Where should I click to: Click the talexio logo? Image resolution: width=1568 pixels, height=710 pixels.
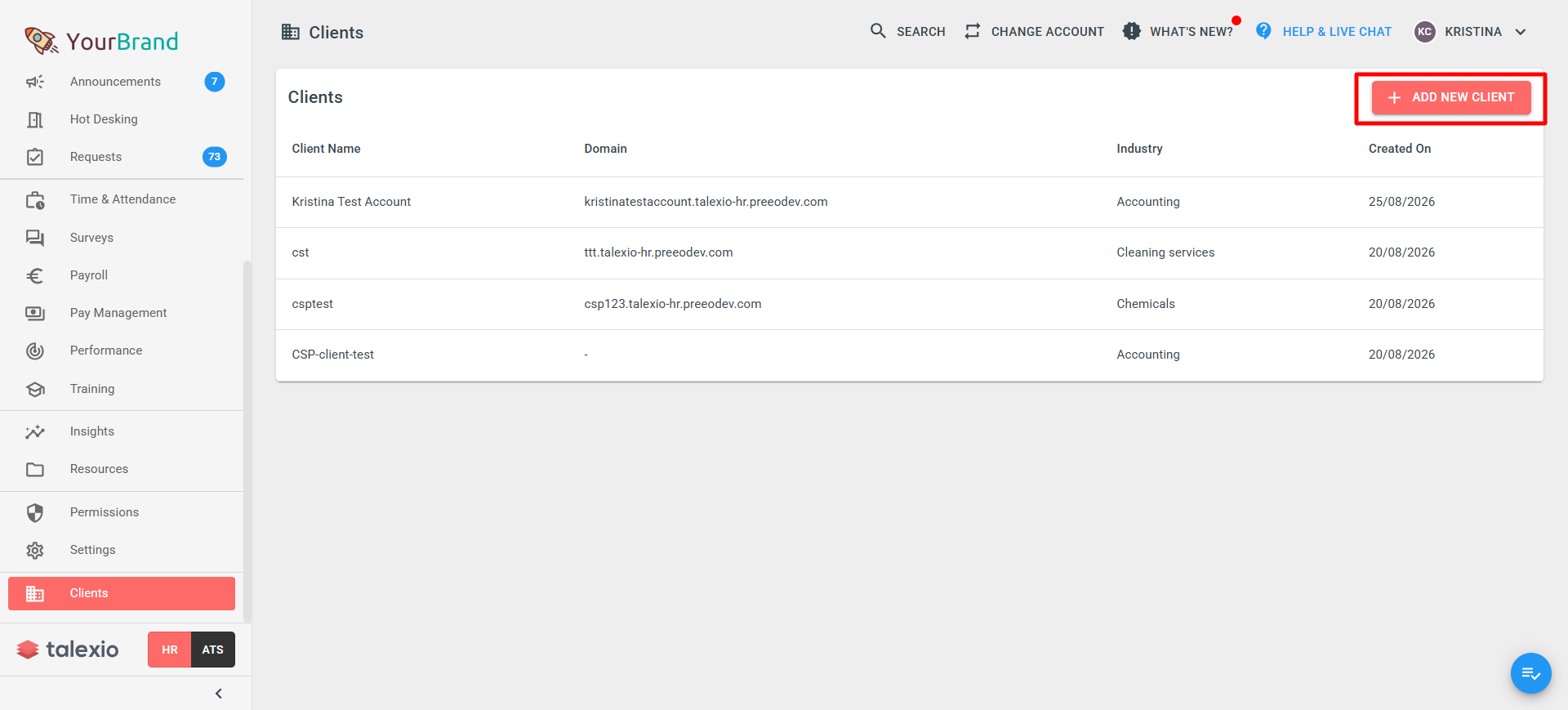pyautogui.click(x=68, y=650)
